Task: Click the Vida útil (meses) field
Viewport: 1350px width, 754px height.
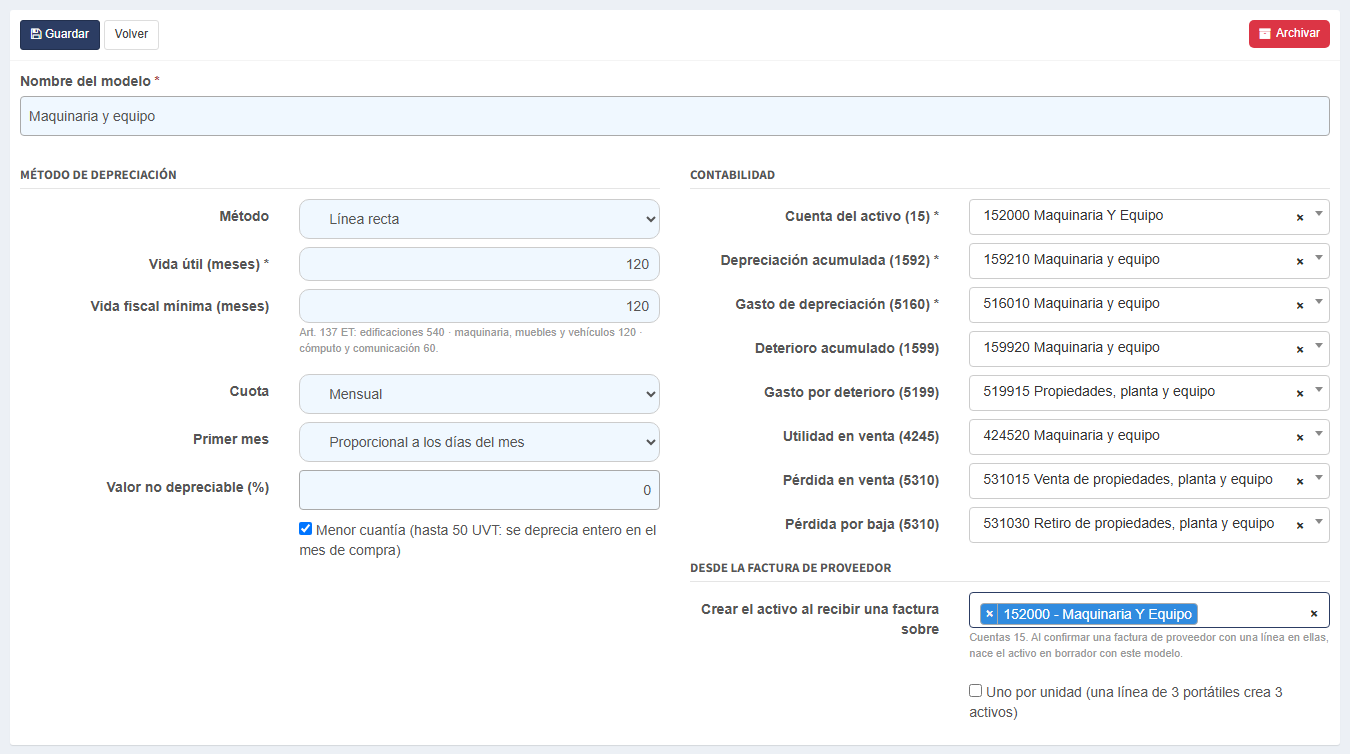Action: tap(479, 264)
